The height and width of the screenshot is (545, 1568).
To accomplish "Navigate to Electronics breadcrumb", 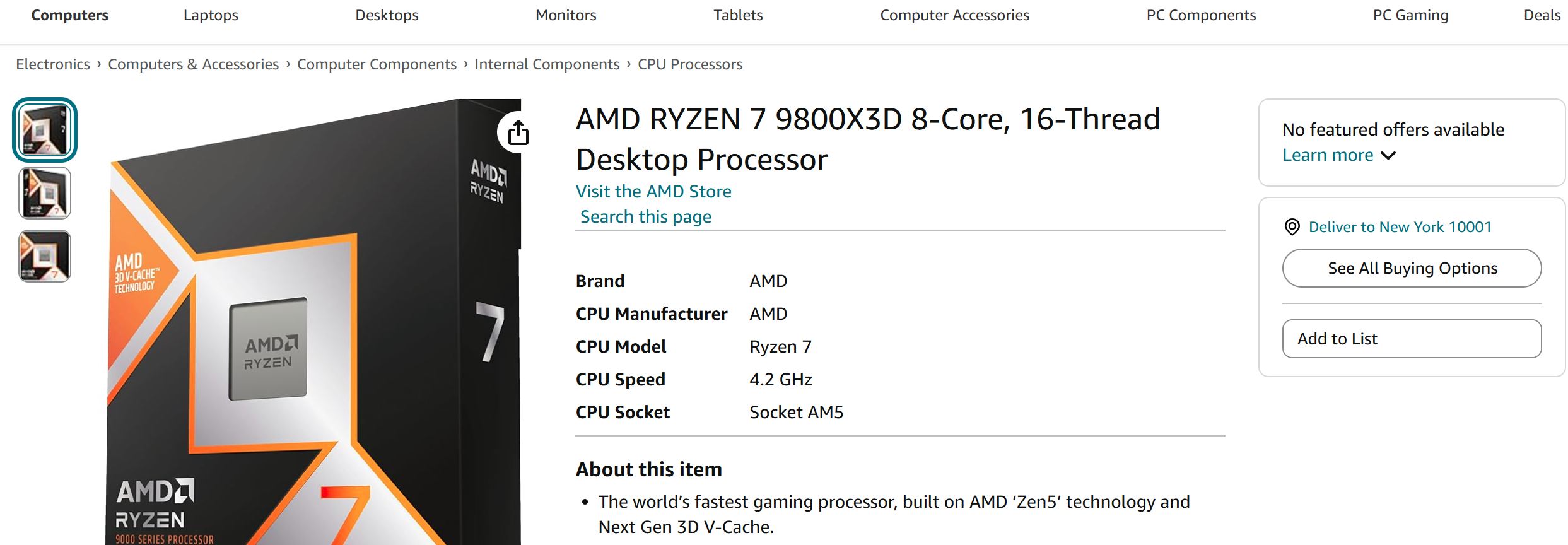I will click(x=53, y=64).
